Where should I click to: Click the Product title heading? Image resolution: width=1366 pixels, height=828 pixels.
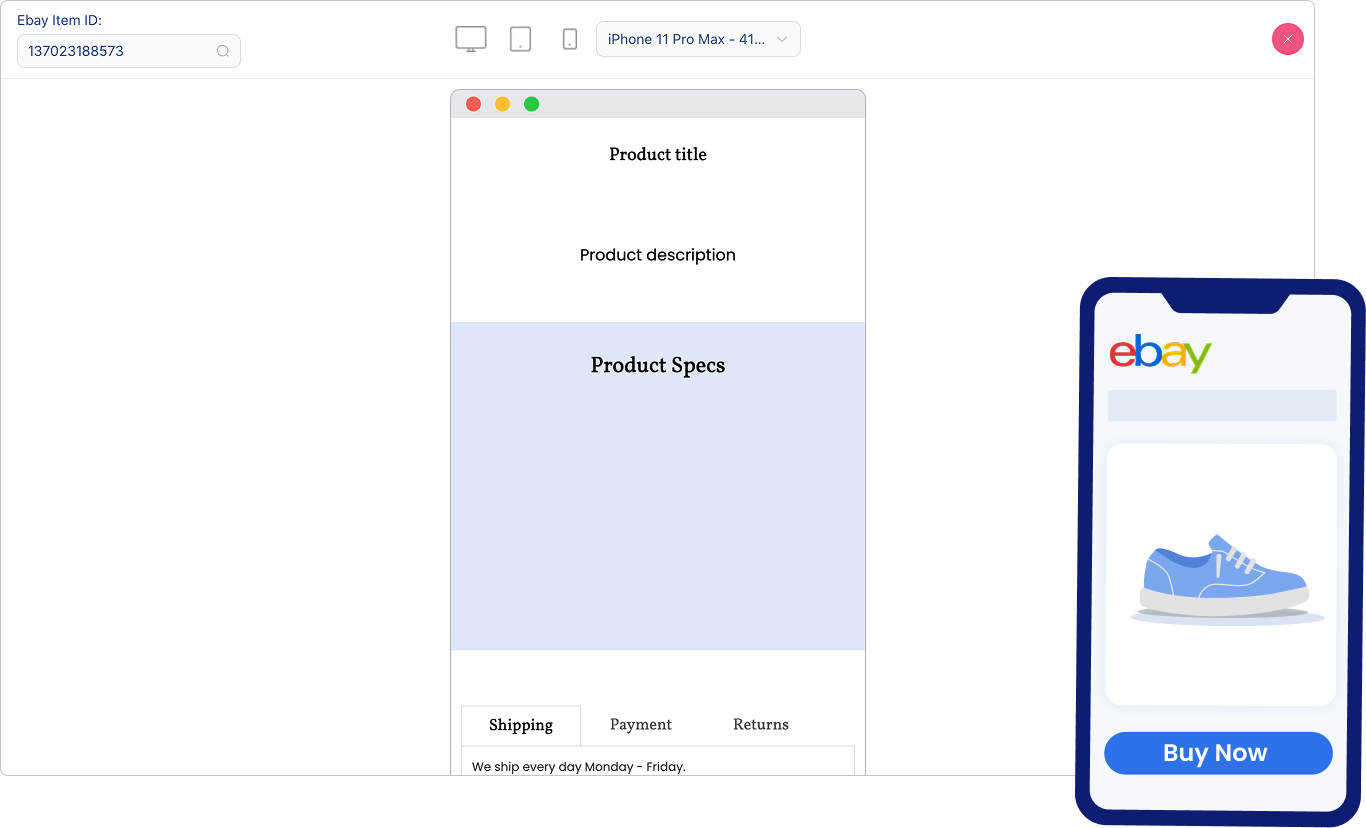(x=658, y=154)
